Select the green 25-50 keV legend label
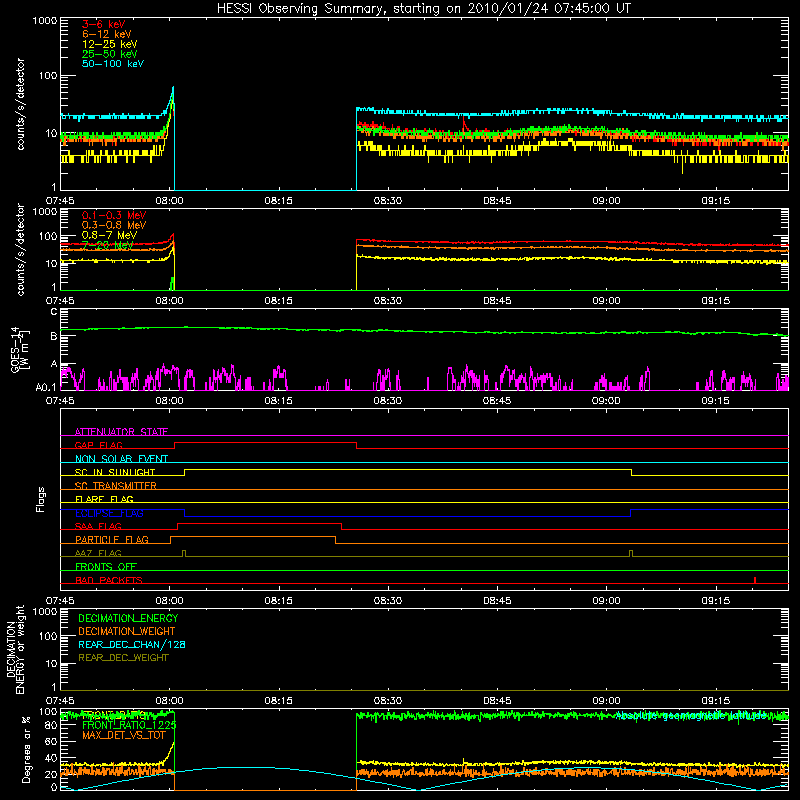 click(110, 54)
